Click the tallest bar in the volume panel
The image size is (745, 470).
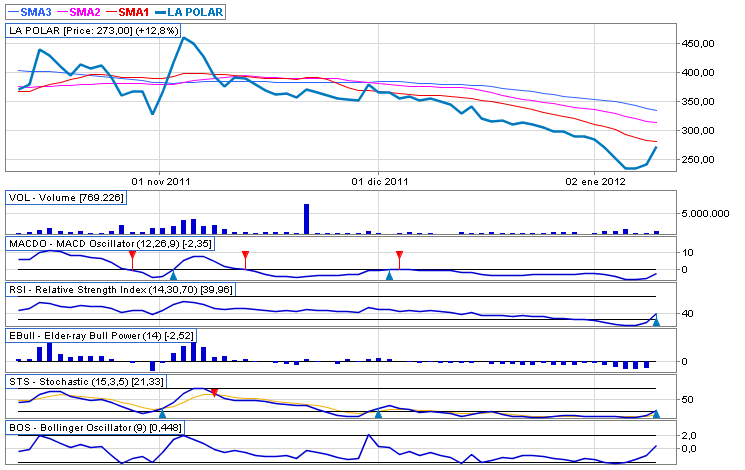coord(307,218)
